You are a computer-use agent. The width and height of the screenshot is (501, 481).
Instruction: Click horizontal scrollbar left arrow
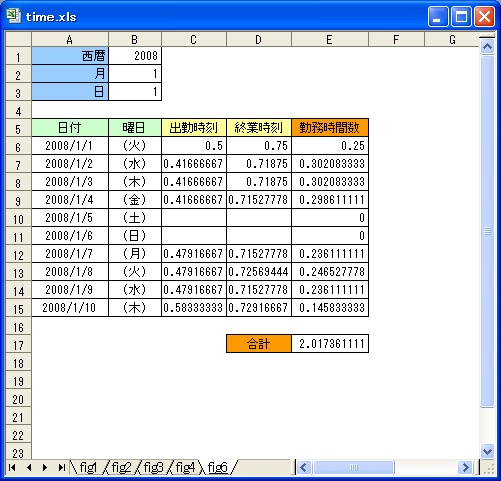303,468
